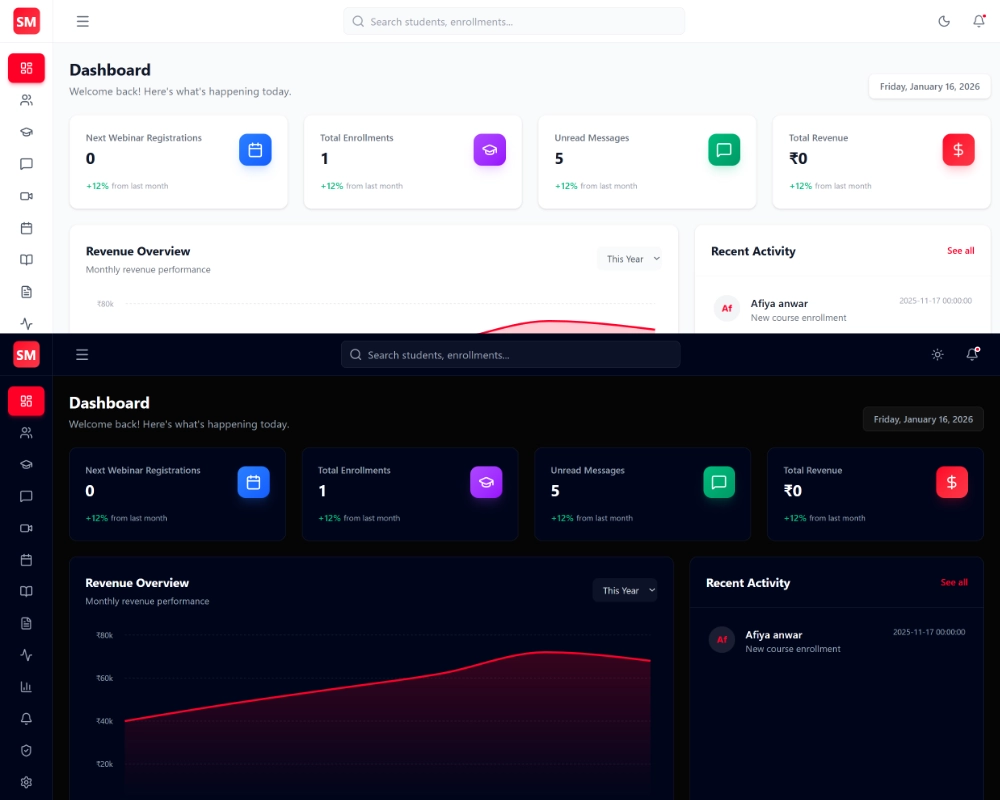The height and width of the screenshot is (800, 1000).
Task: Click purple graduation icon on light Total Enrollments card
Action: point(490,150)
